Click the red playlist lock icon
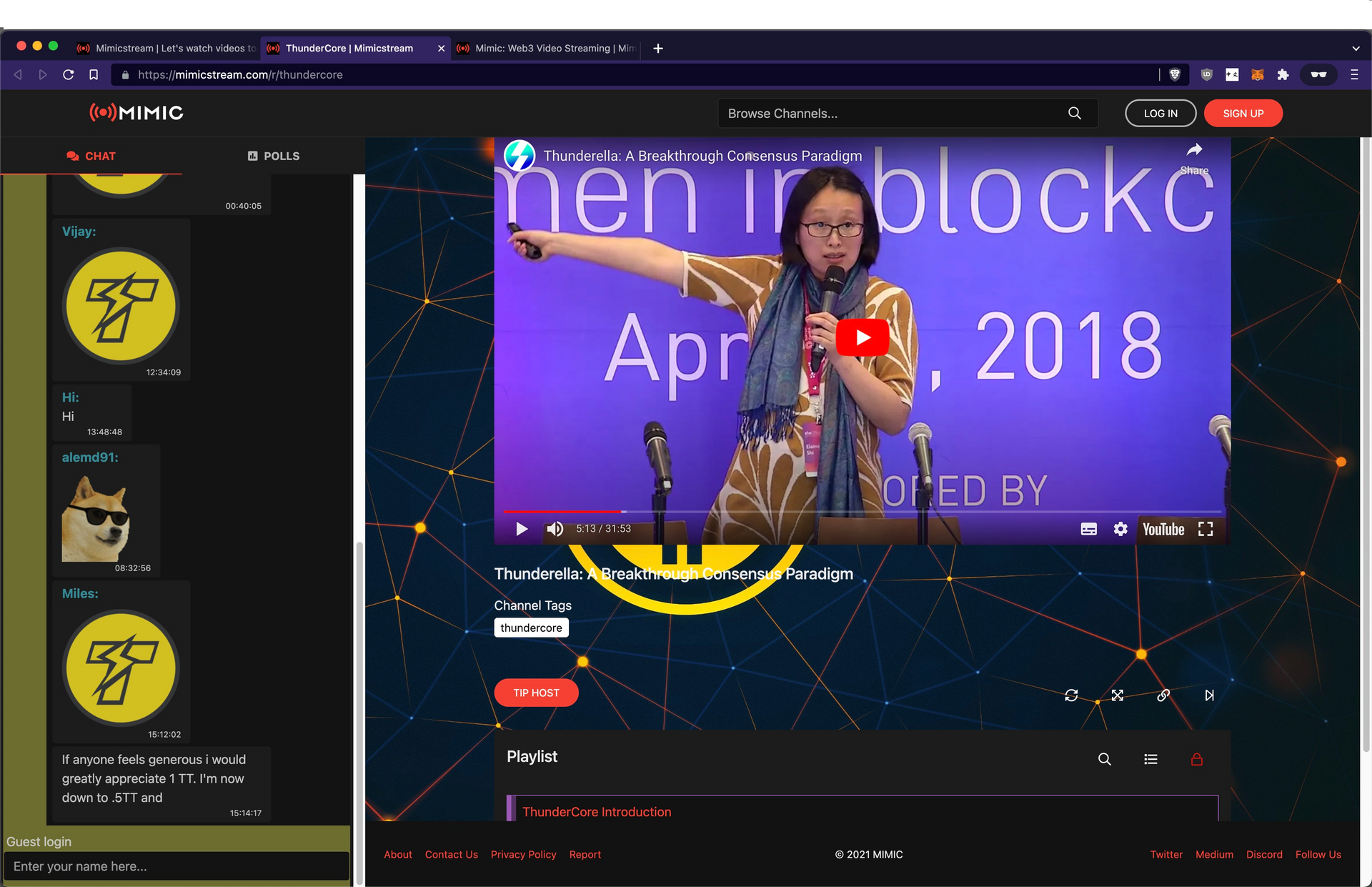This screenshot has height=887, width=1372. (1197, 759)
